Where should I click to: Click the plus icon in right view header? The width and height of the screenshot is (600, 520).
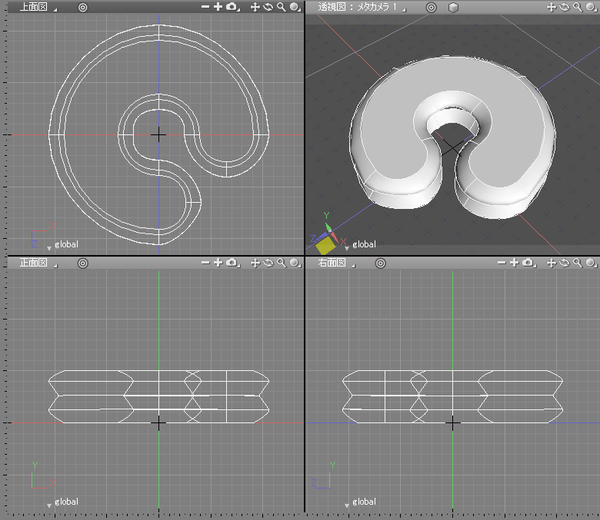(x=514, y=263)
